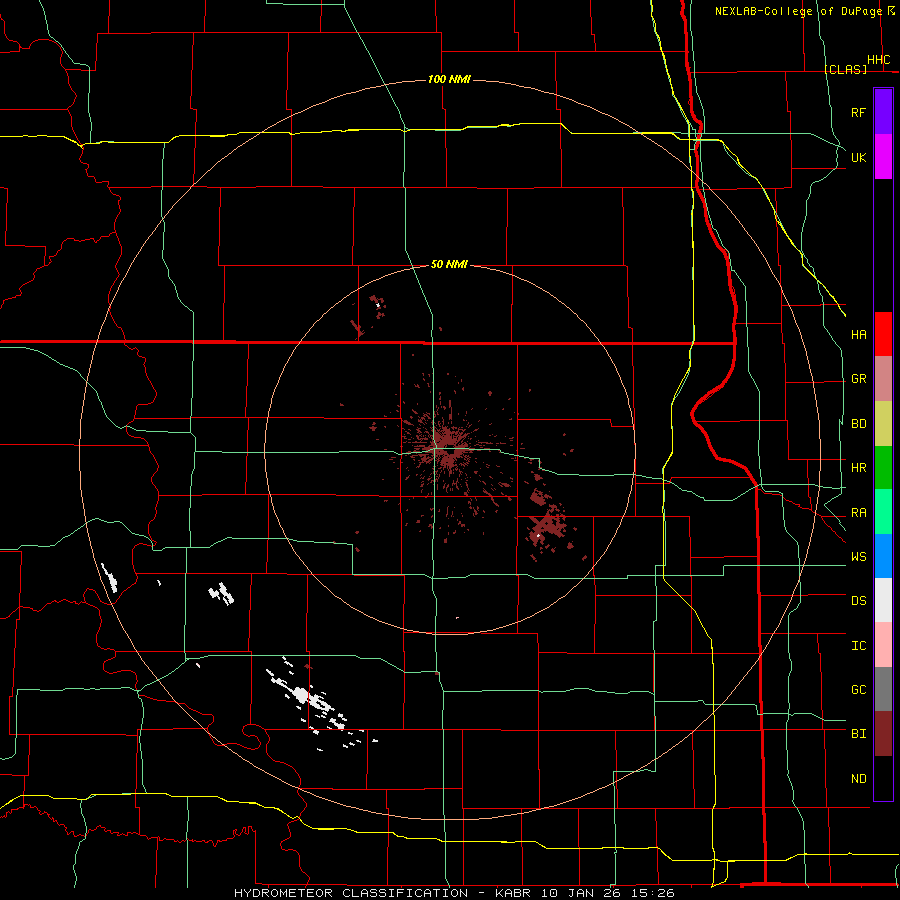Click the yellow BD legend color swatch
This screenshot has width=900, height=900.
tap(883, 424)
